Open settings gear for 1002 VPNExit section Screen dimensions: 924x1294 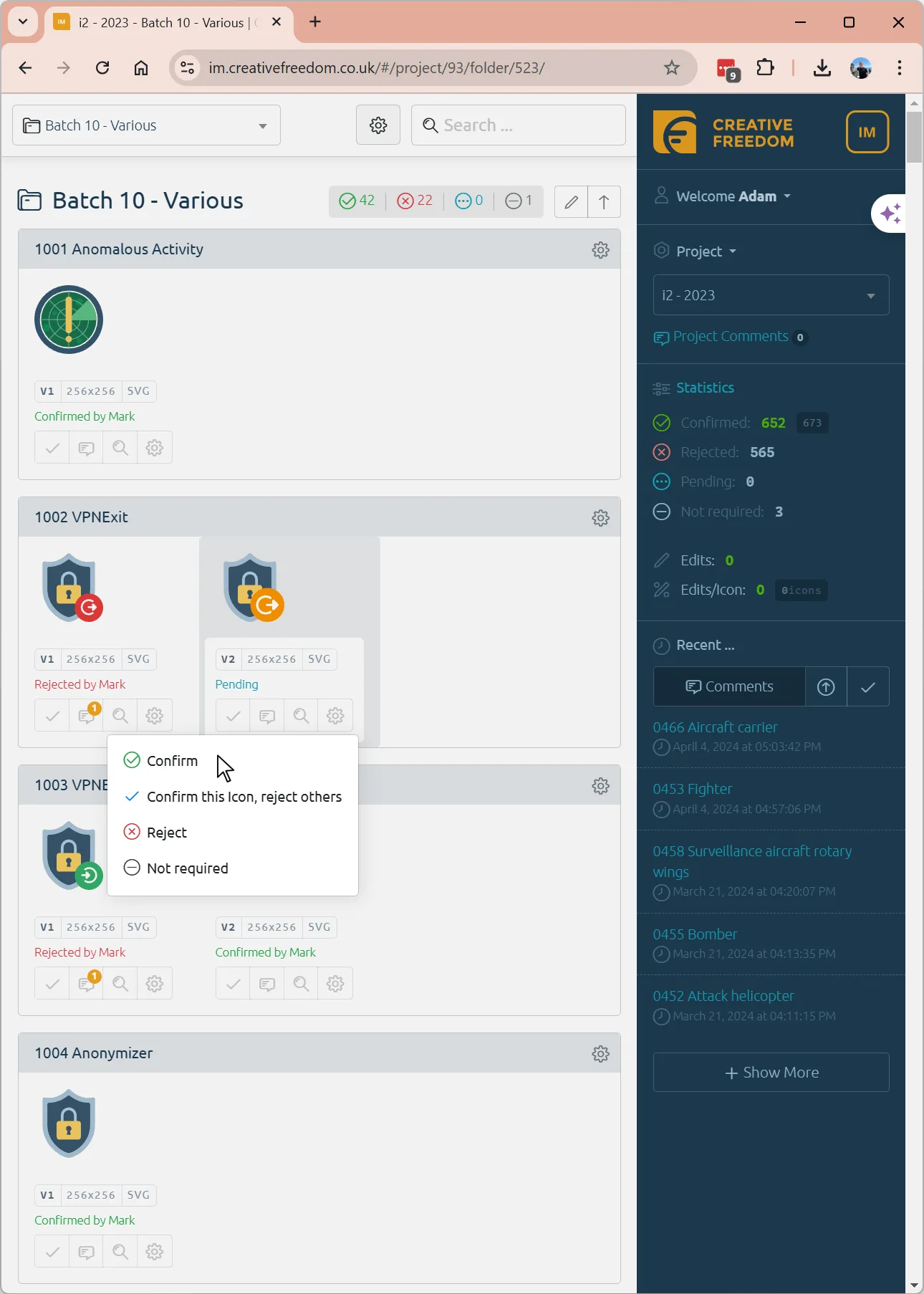[x=600, y=517]
